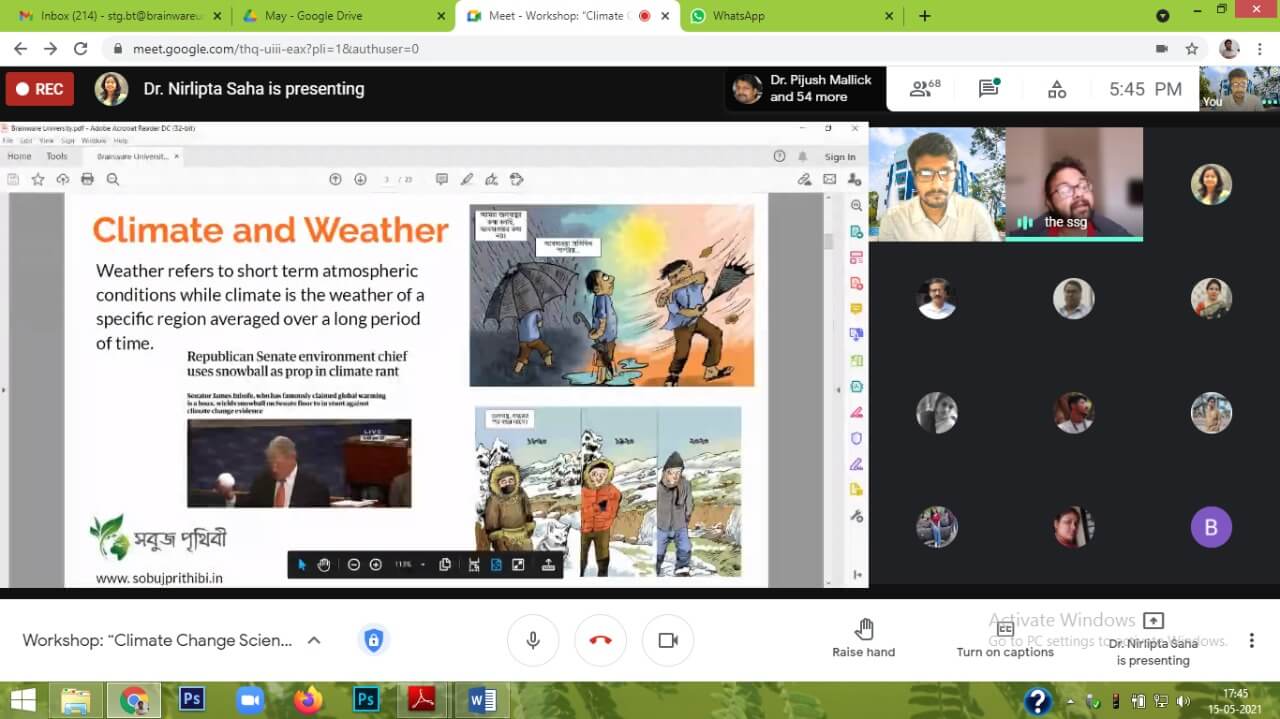1280x719 pixels.
Task: Click the red leave call button
Action: click(600, 640)
